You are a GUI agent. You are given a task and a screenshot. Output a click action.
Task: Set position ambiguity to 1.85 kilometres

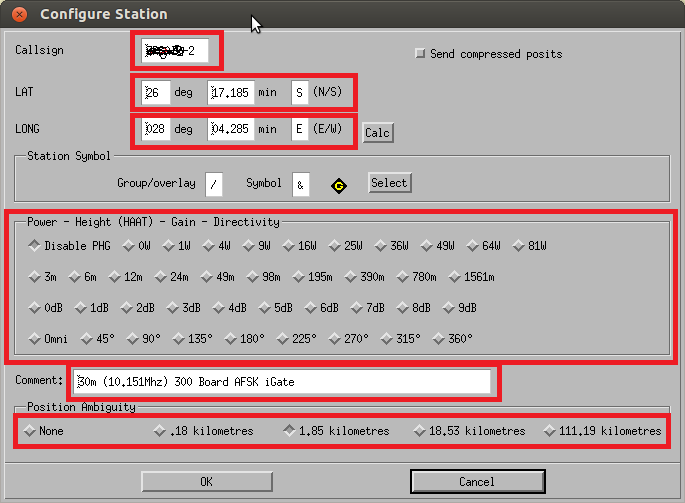pyautogui.click(x=336, y=431)
